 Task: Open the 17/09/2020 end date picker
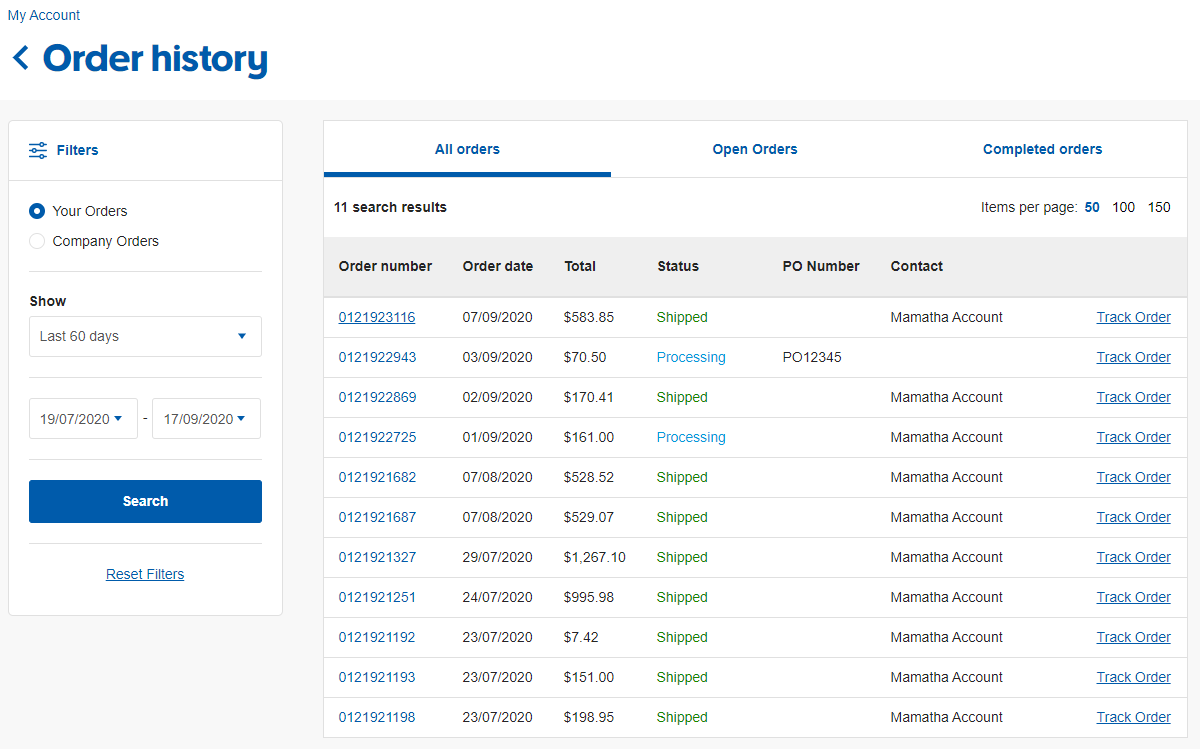tap(206, 419)
